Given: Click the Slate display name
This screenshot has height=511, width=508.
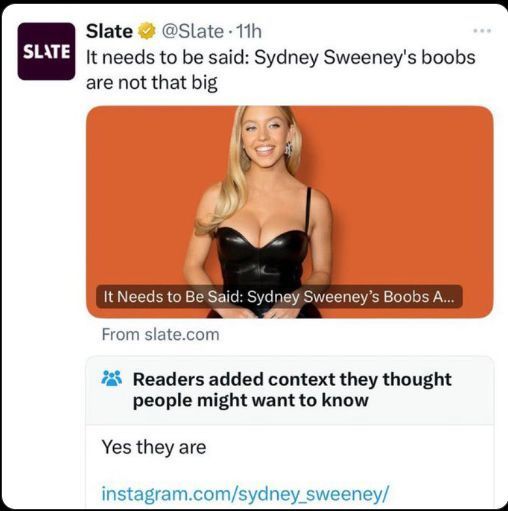Looking at the screenshot, I should pos(109,31).
